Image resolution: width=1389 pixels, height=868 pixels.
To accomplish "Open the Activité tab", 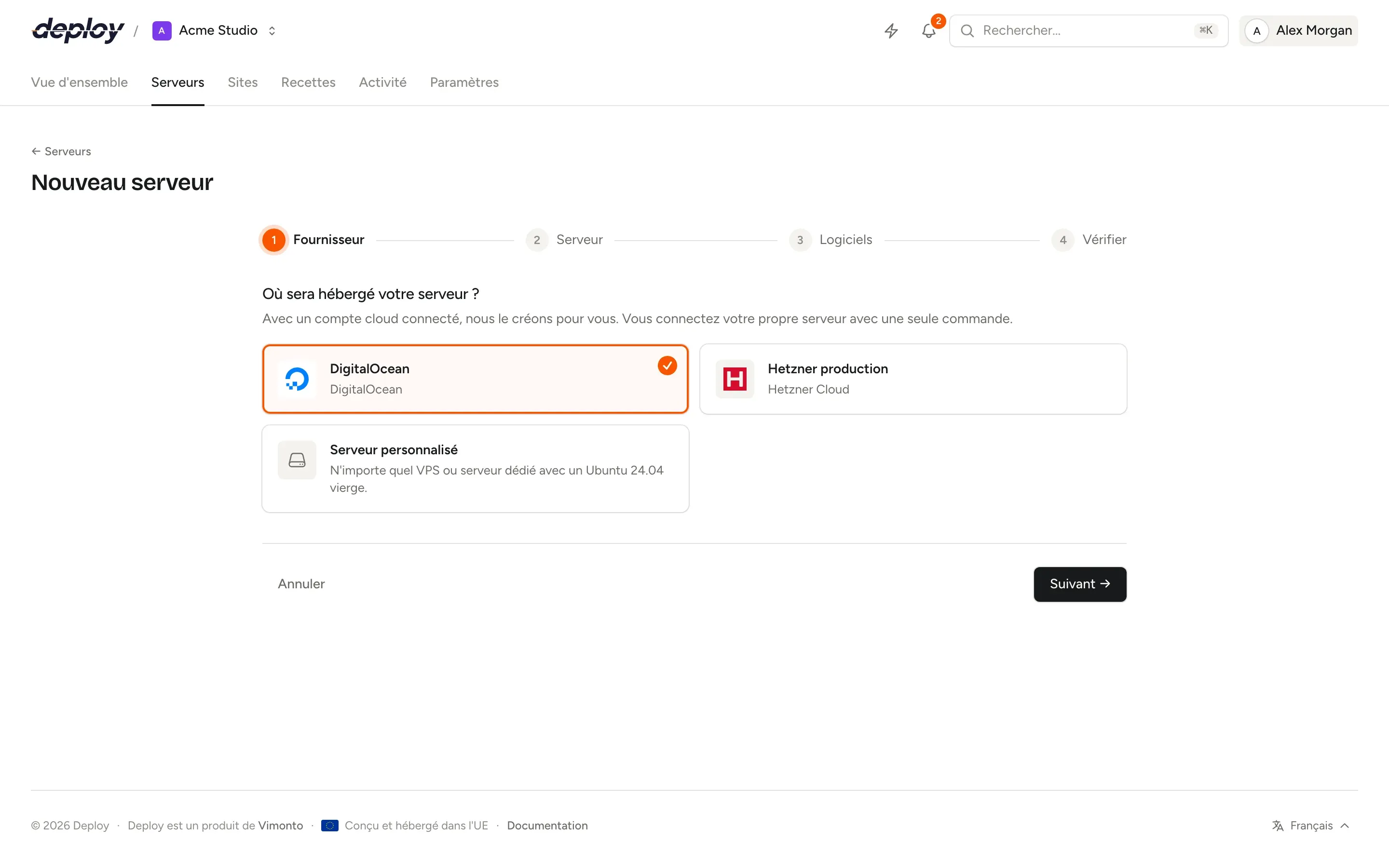I will pos(383,82).
